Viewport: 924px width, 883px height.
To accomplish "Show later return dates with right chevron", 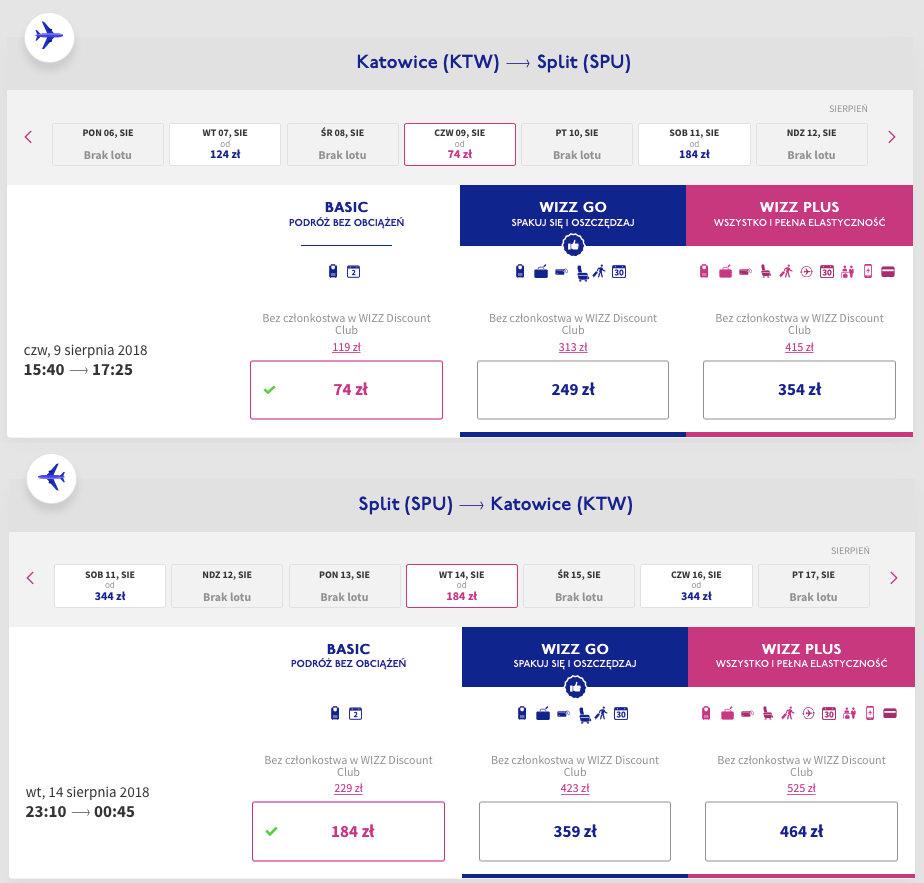I will [893, 578].
